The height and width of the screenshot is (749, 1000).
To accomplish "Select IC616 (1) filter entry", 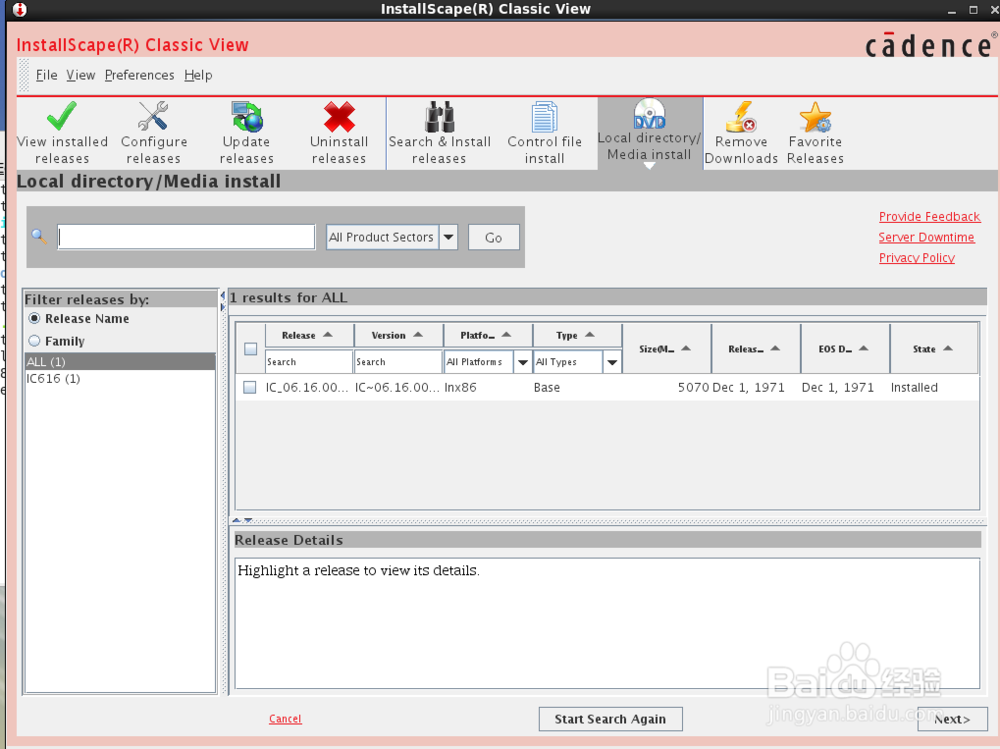I will pos(120,378).
